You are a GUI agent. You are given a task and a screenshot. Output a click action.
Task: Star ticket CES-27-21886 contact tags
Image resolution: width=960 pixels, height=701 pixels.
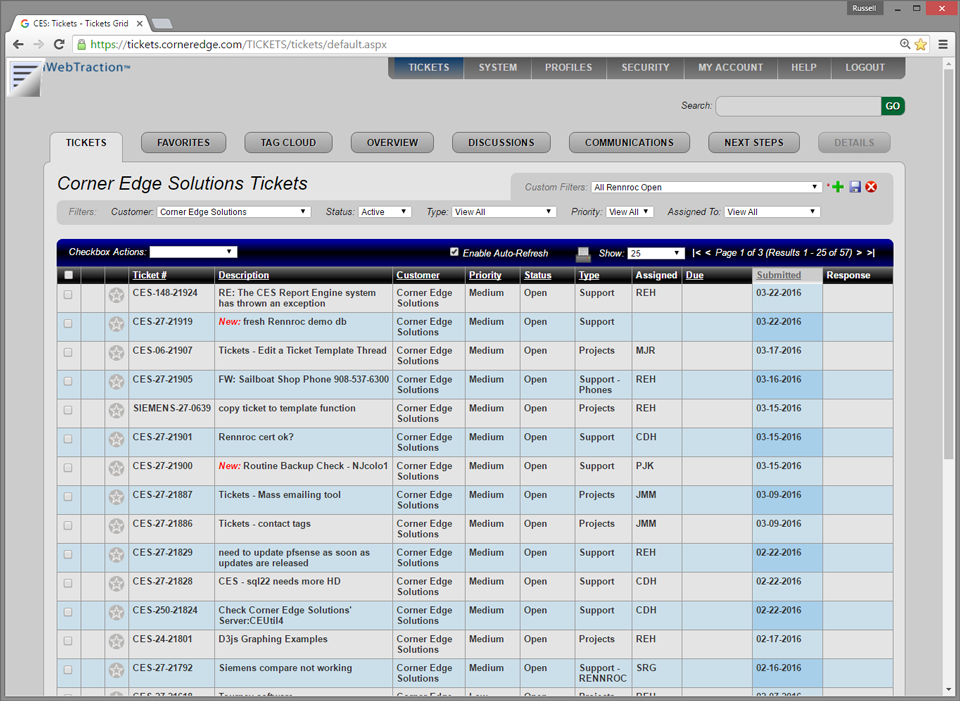(116, 526)
